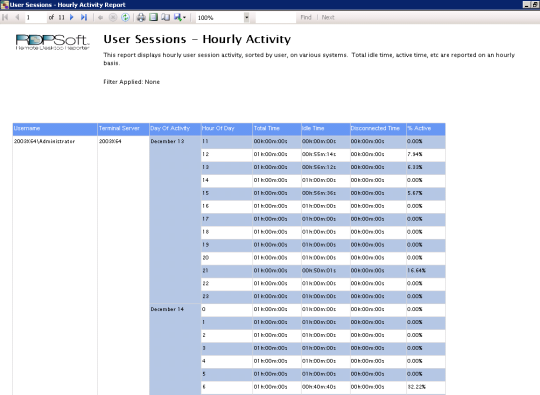
Task: Go to next report page
Action: click(x=72, y=17)
